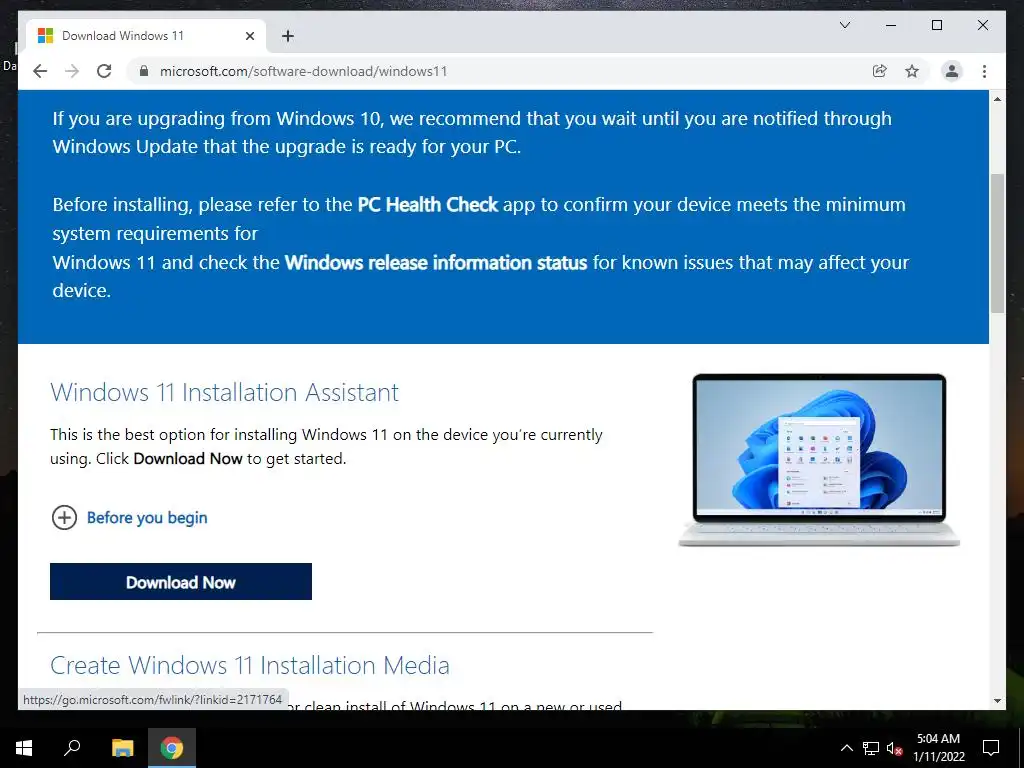The image size is (1024, 768).
Task: Click the Windows 11 laptop image
Action: click(x=819, y=460)
